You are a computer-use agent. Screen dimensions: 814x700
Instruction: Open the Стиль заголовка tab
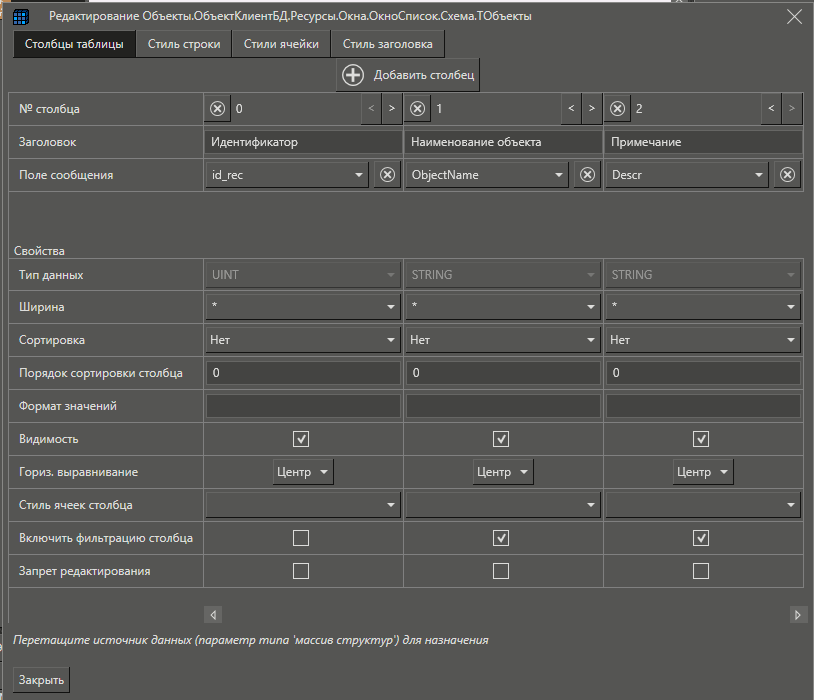[x=387, y=44]
